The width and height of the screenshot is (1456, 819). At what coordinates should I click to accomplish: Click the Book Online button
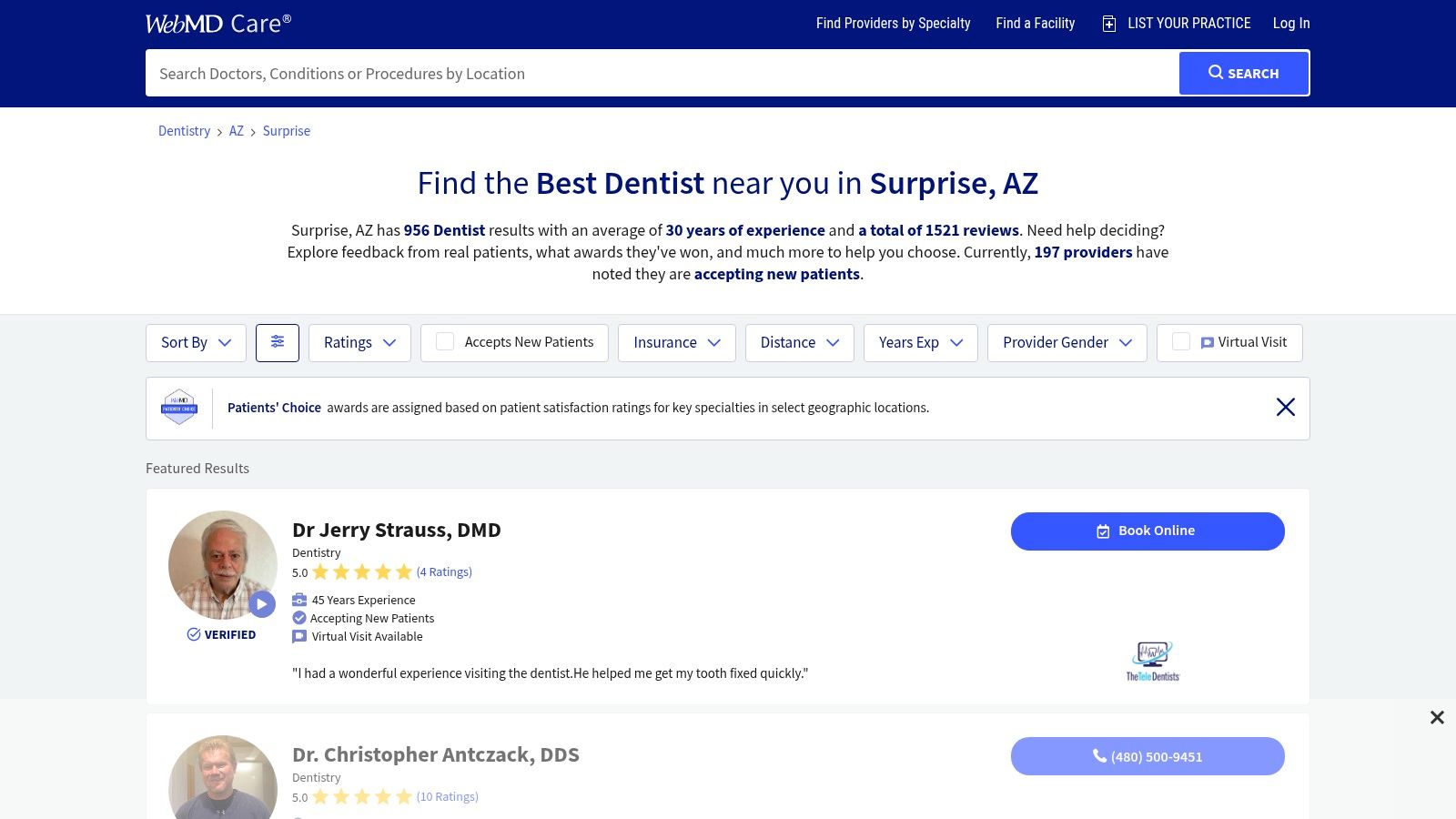(1147, 531)
